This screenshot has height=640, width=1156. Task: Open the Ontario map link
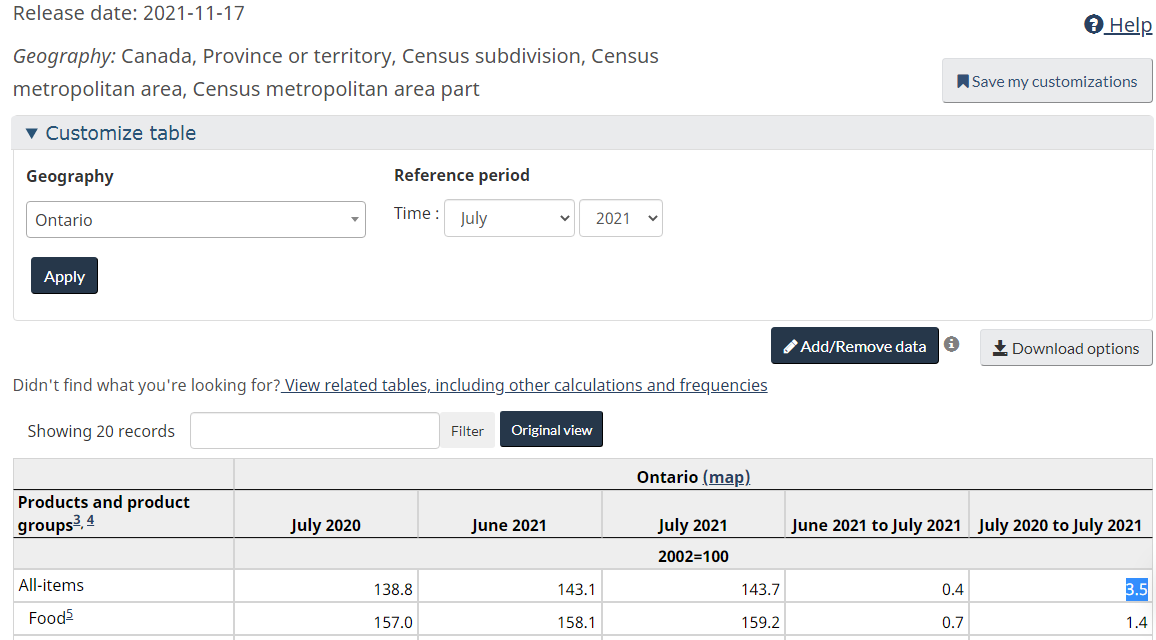pyautogui.click(x=726, y=477)
